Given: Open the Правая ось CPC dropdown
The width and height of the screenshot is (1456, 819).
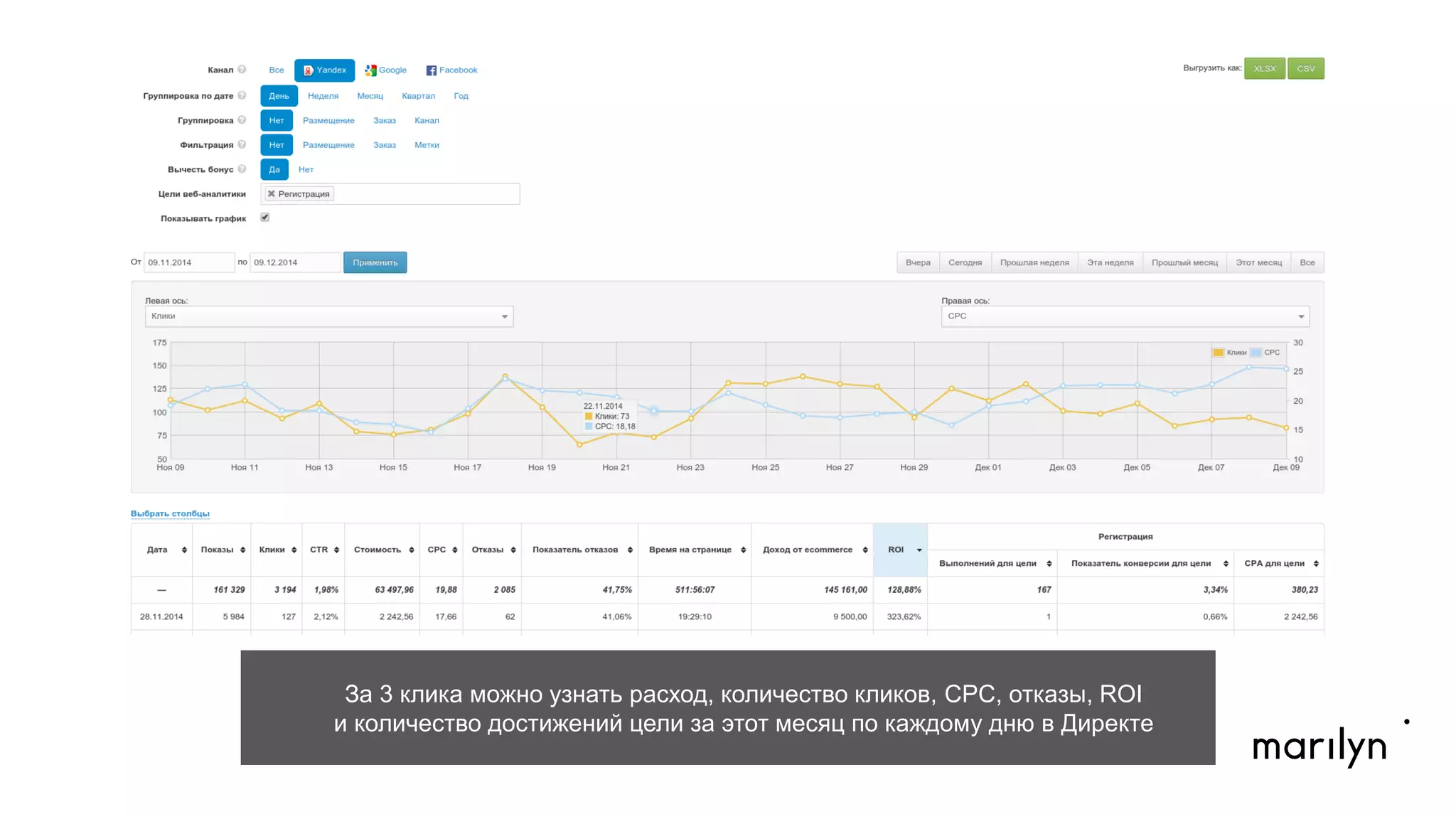Looking at the screenshot, I should coord(1125,316).
